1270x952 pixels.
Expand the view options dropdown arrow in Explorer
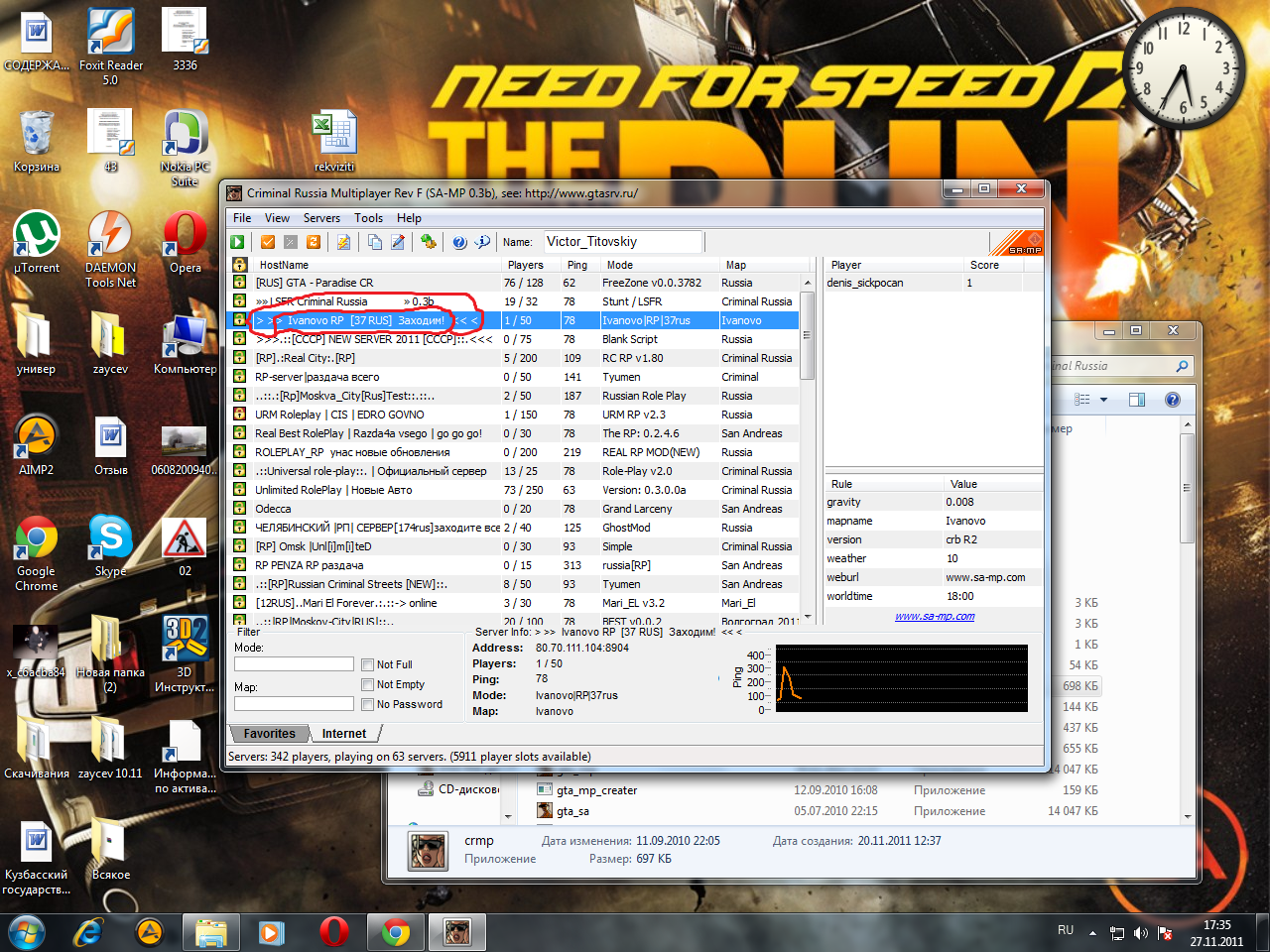pos(1103,400)
